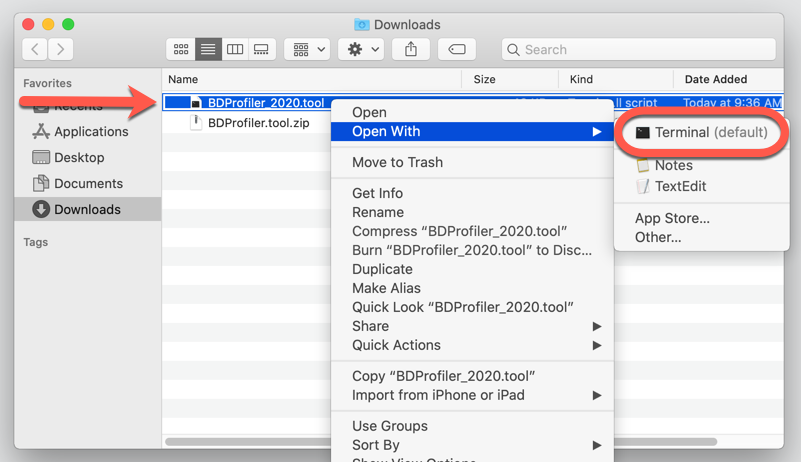Click the Terminal app icon in submenu
The width and height of the screenshot is (801, 462).
(x=643, y=133)
